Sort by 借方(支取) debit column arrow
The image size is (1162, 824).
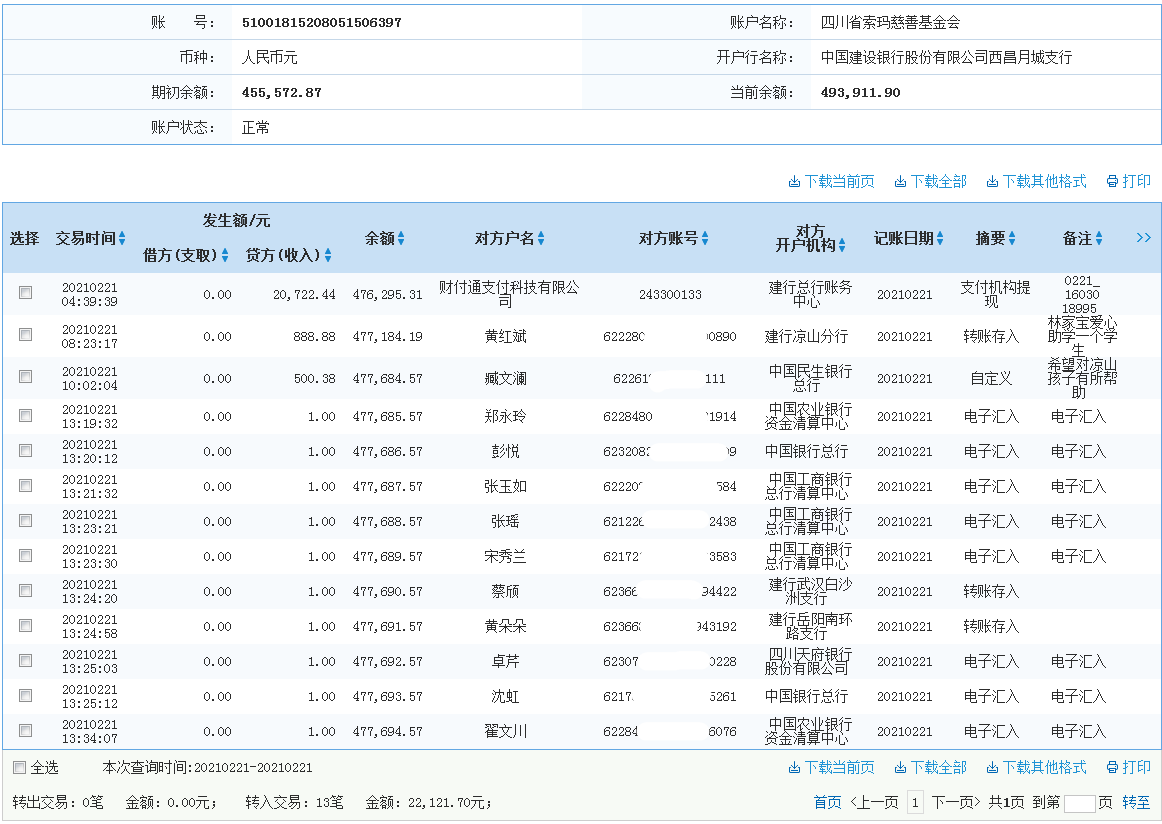point(223,254)
